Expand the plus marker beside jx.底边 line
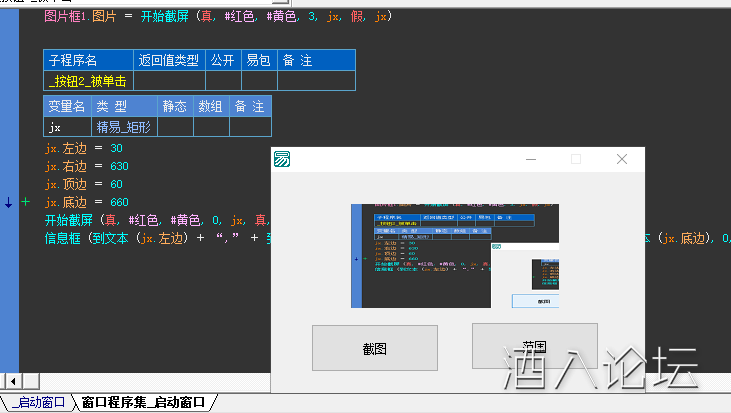731x413 pixels. coord(26,202)
